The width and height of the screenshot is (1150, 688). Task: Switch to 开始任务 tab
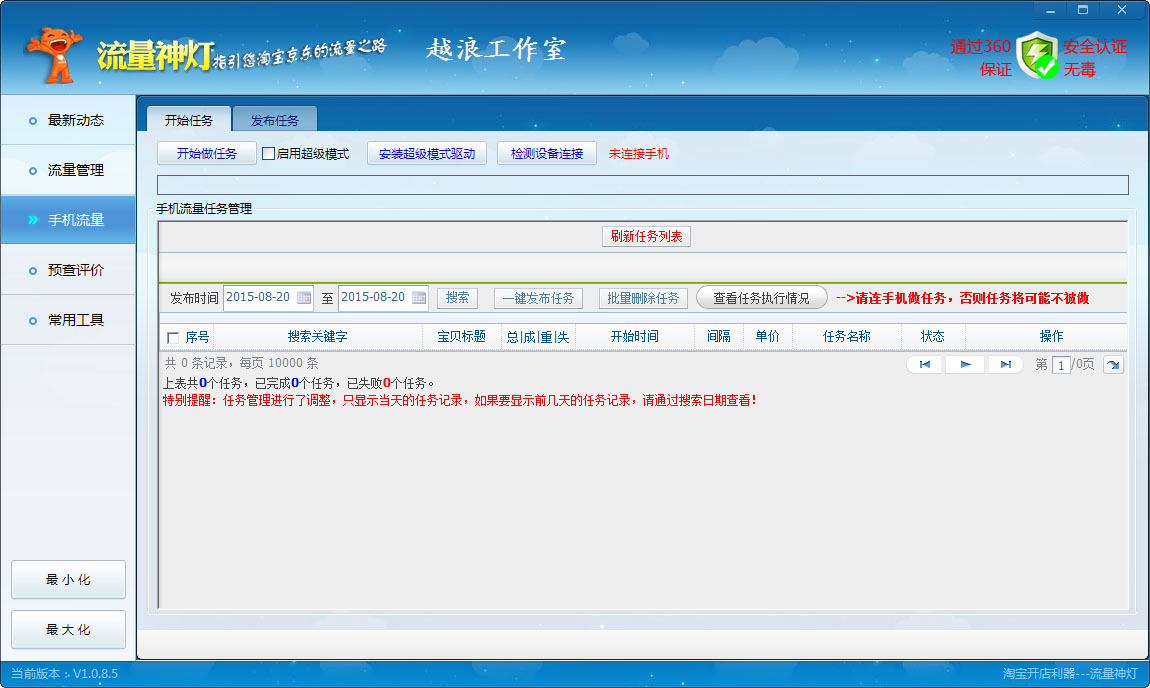(188, 120)
